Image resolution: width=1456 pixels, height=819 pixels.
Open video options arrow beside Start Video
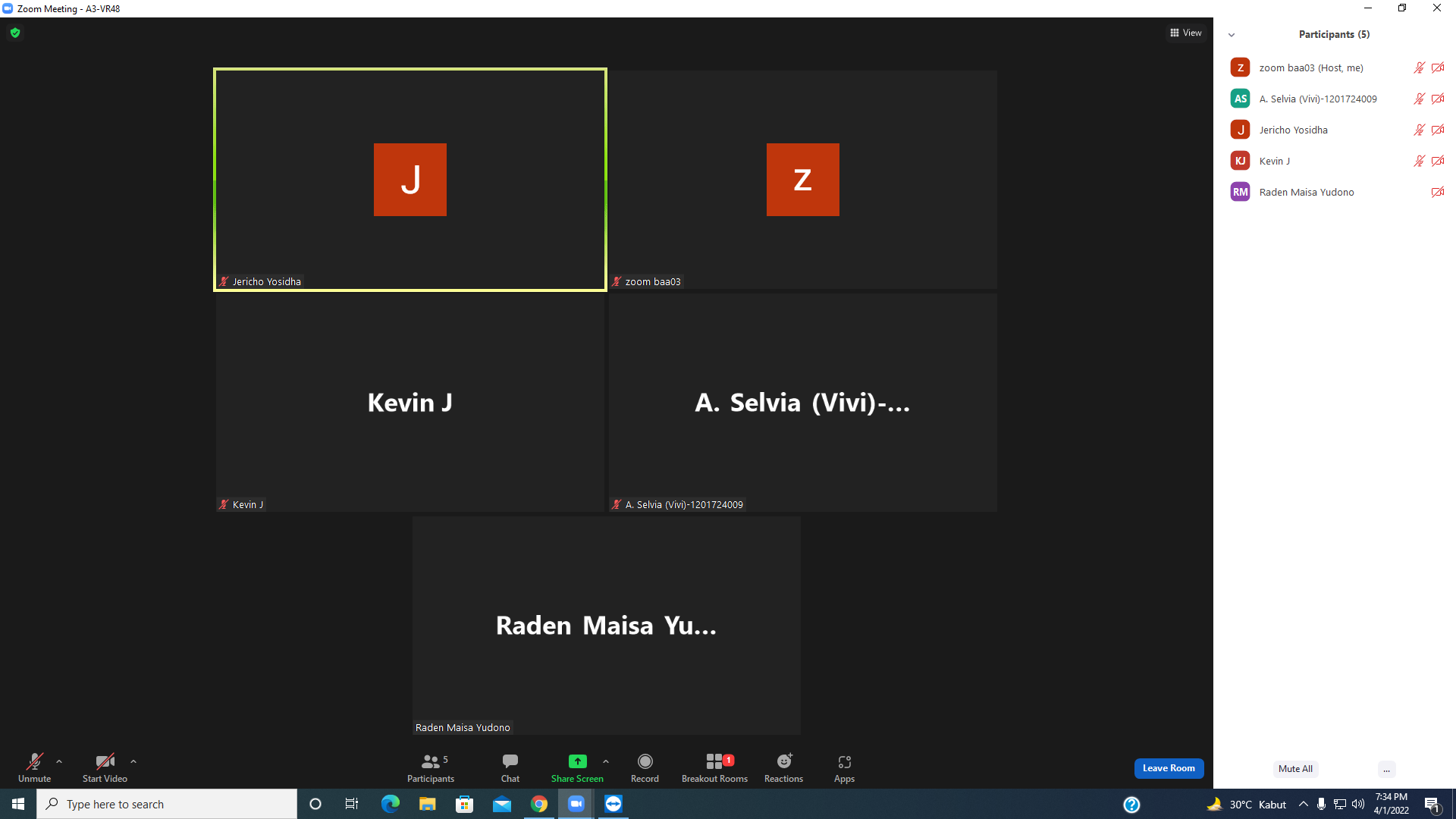133,761
